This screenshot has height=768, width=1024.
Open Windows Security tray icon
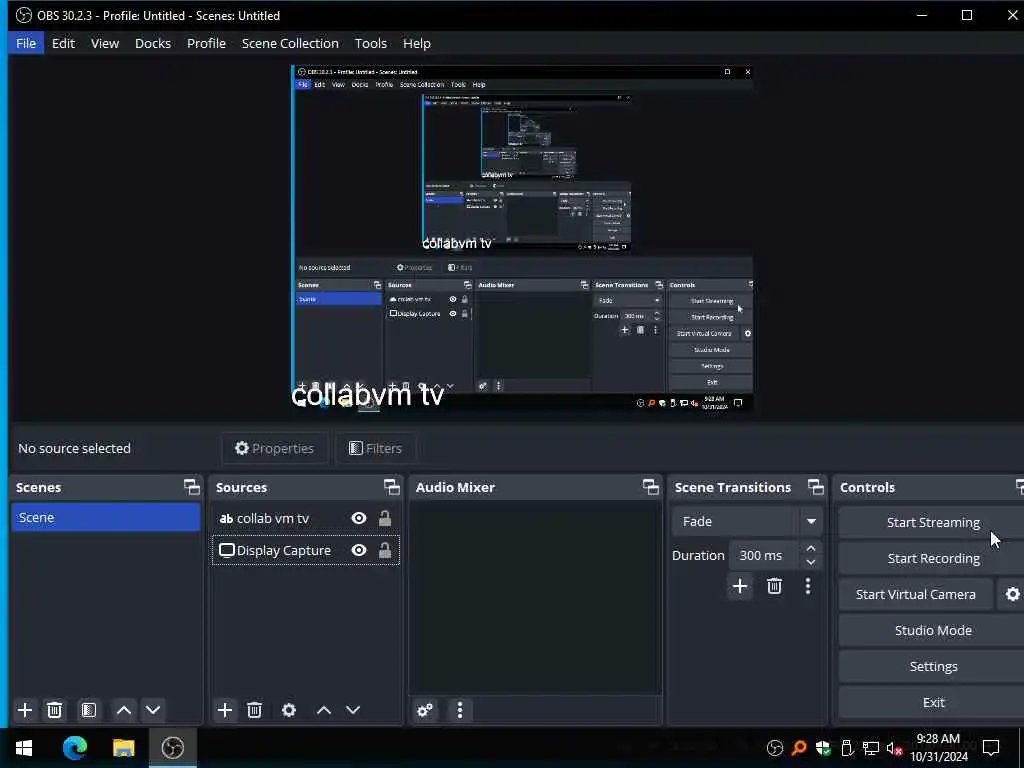823,748
